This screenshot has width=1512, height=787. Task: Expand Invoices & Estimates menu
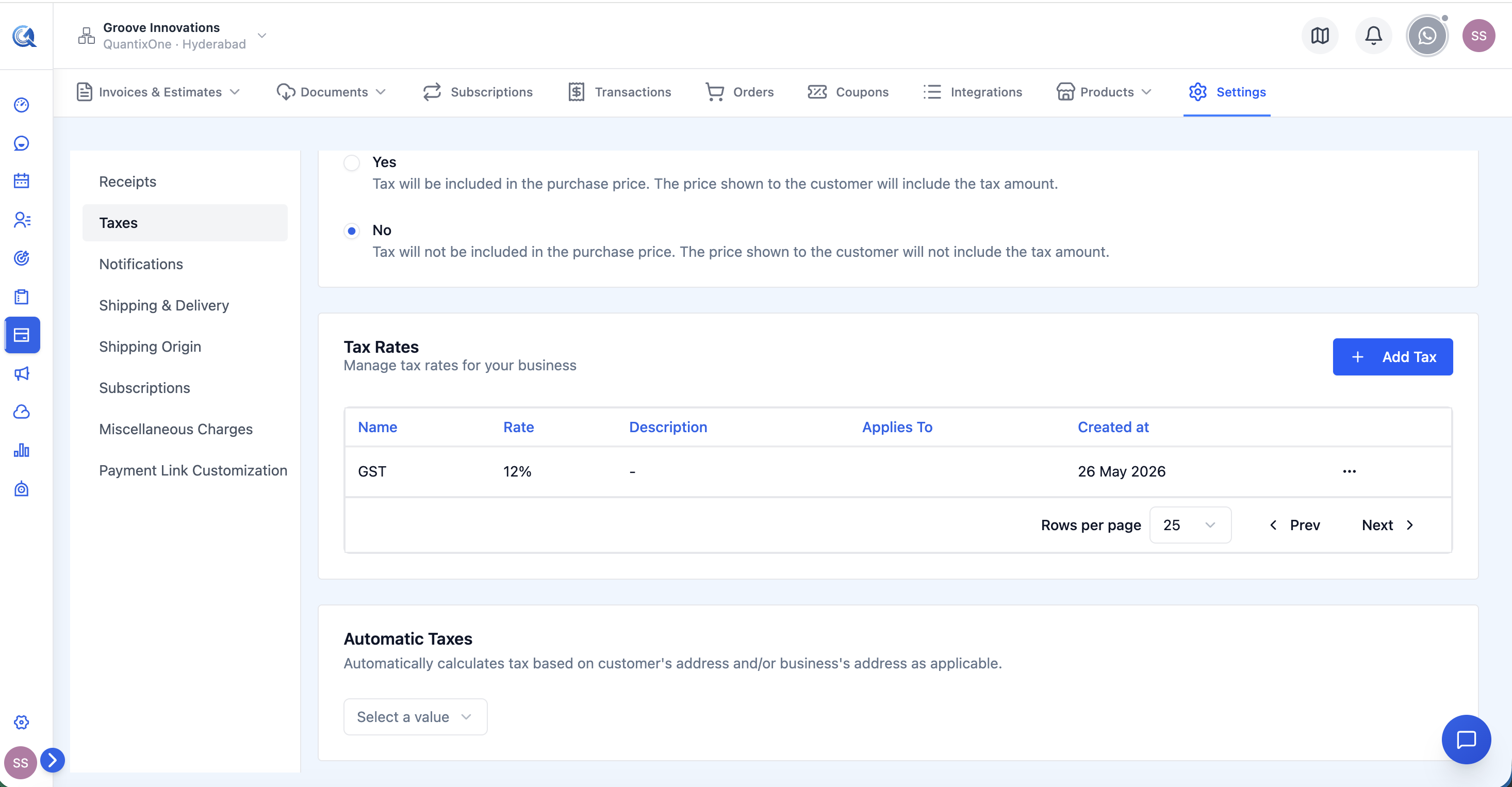click(x=158, y=92)
